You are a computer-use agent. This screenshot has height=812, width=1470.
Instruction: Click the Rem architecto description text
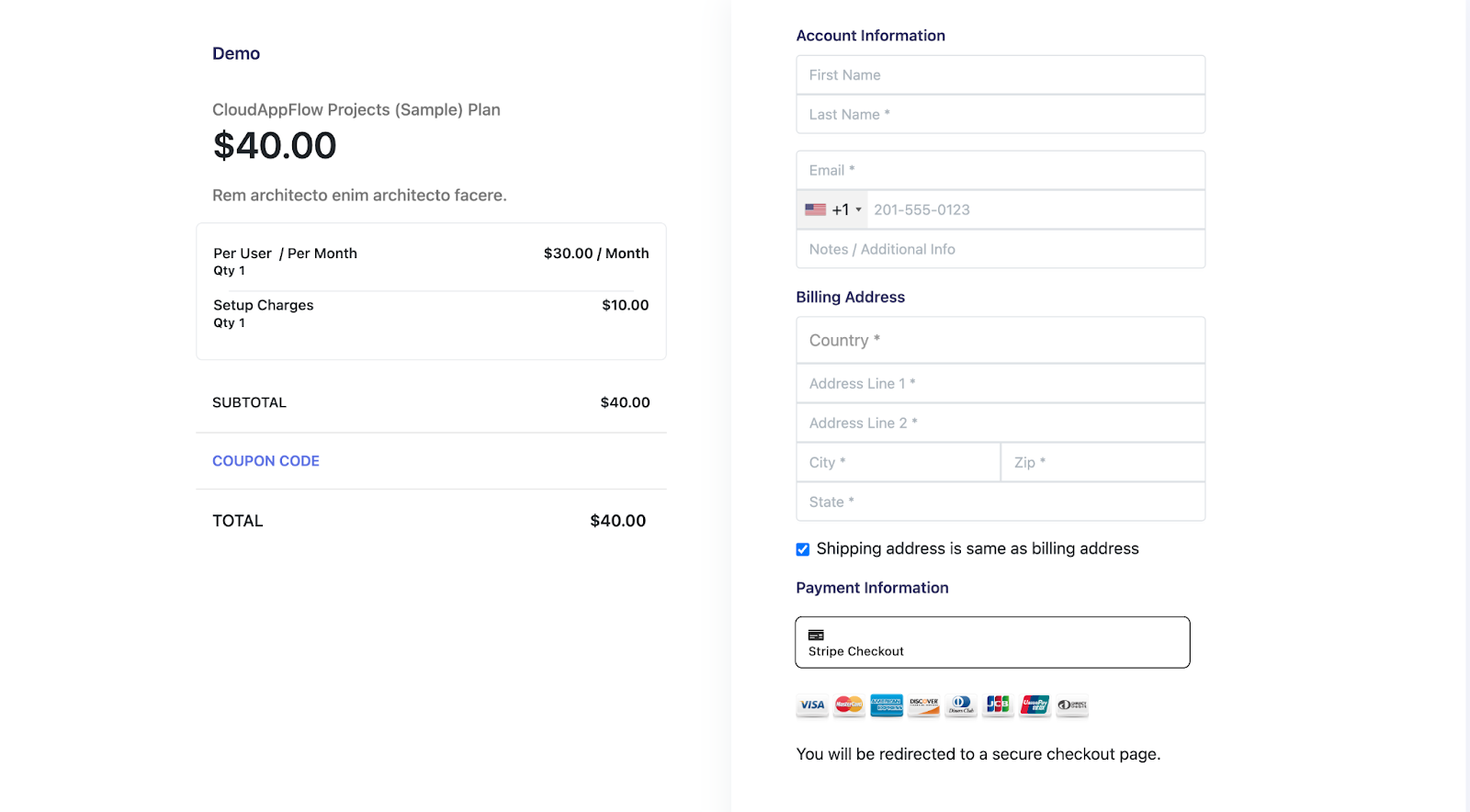[x=359, y=196]
